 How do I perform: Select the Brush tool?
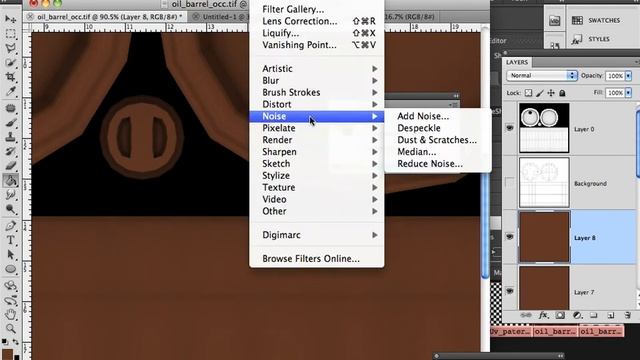point(11,122)
